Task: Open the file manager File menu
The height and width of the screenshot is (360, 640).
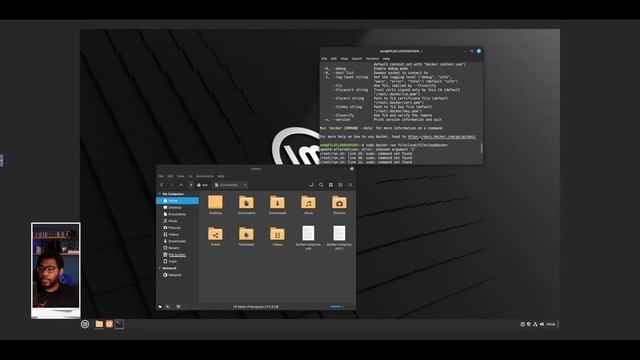Action: [x=161, y=176]
